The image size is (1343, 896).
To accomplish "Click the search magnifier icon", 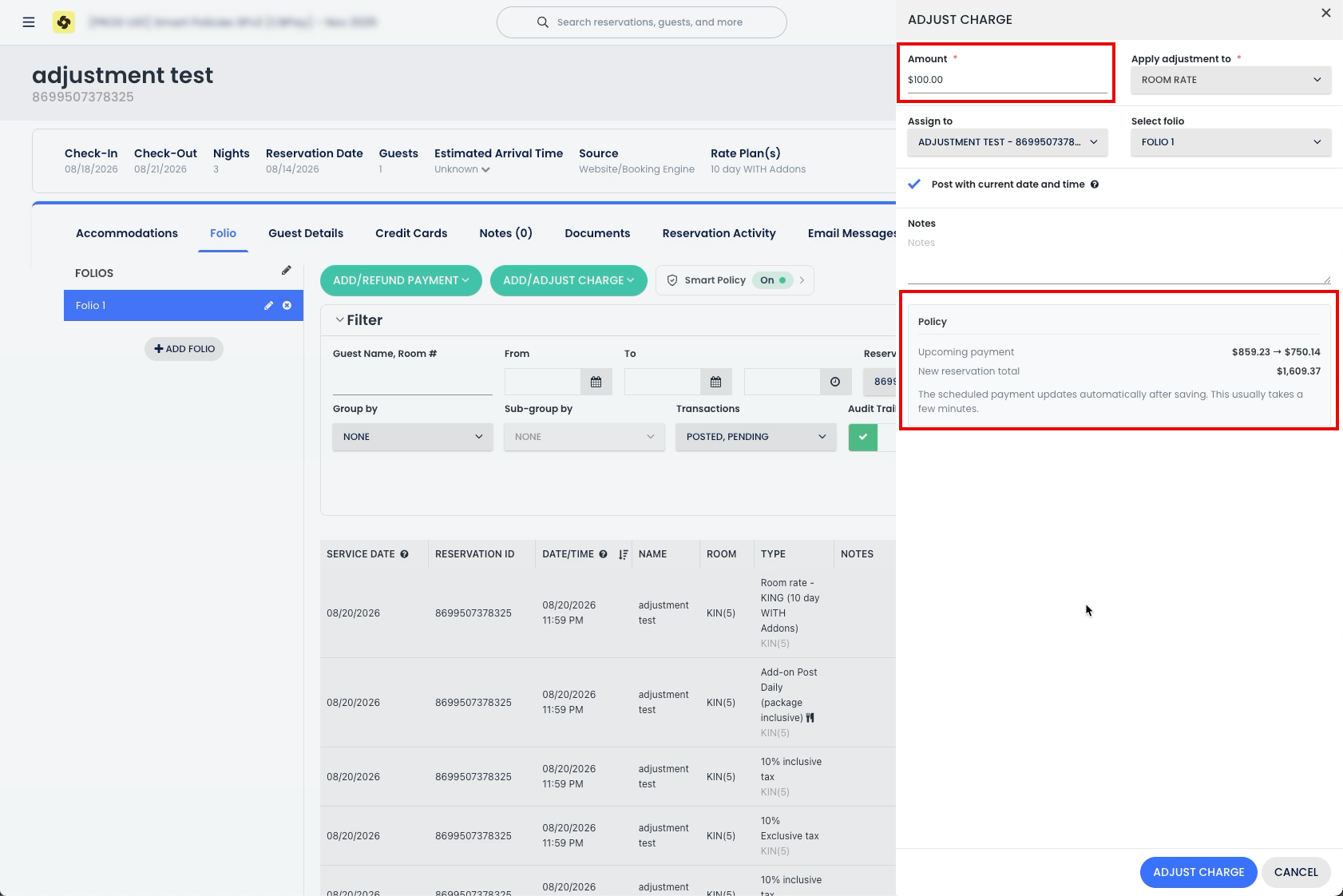I will click(x=543, y=22).
